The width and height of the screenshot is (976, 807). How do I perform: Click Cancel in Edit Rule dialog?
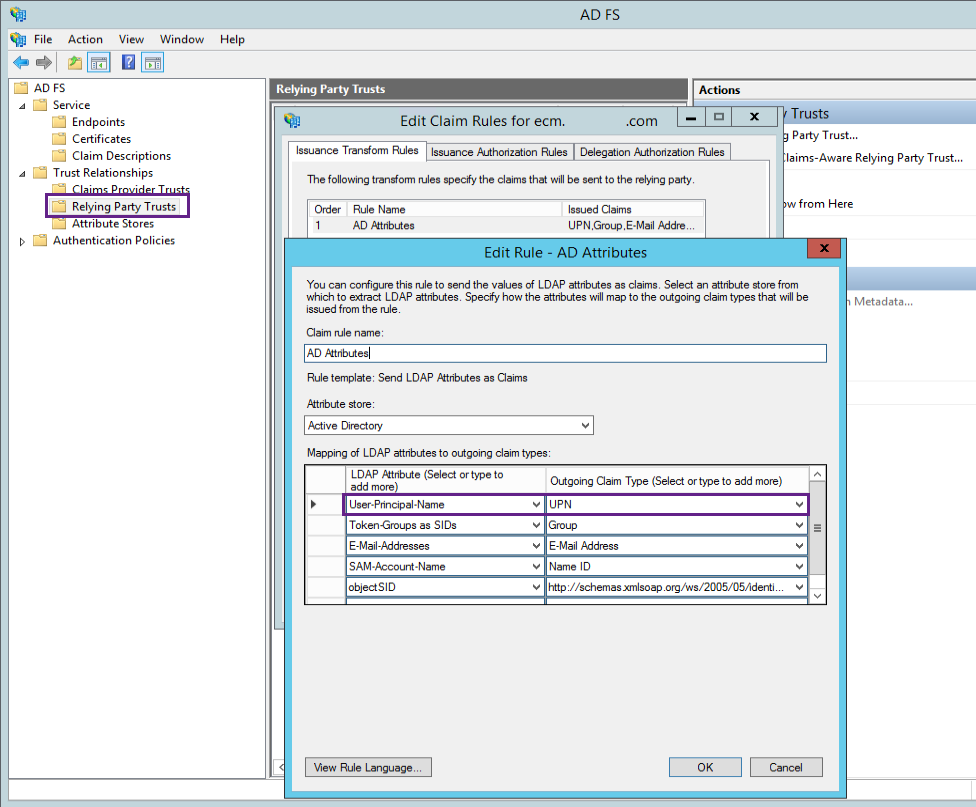(x=786, y=767)
